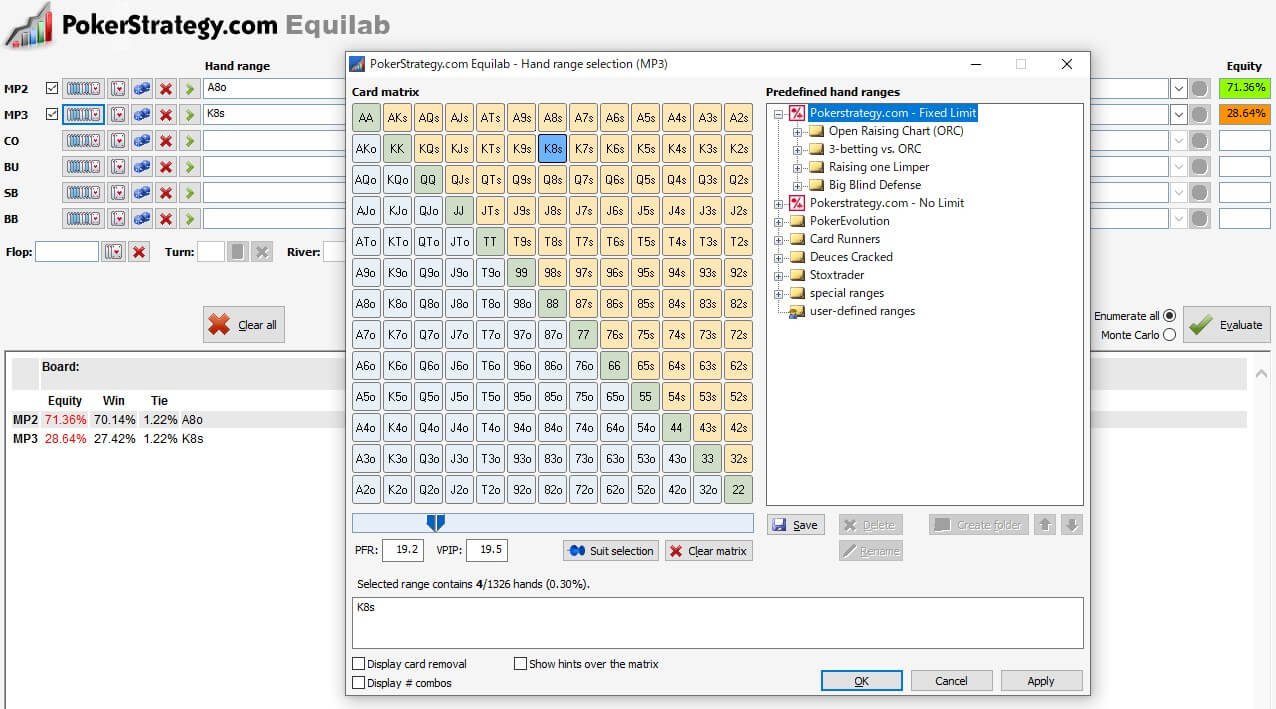Enable Display # combos checkbox
Image resolution: width=1276 pixels, height=709 pixels.
359,683
